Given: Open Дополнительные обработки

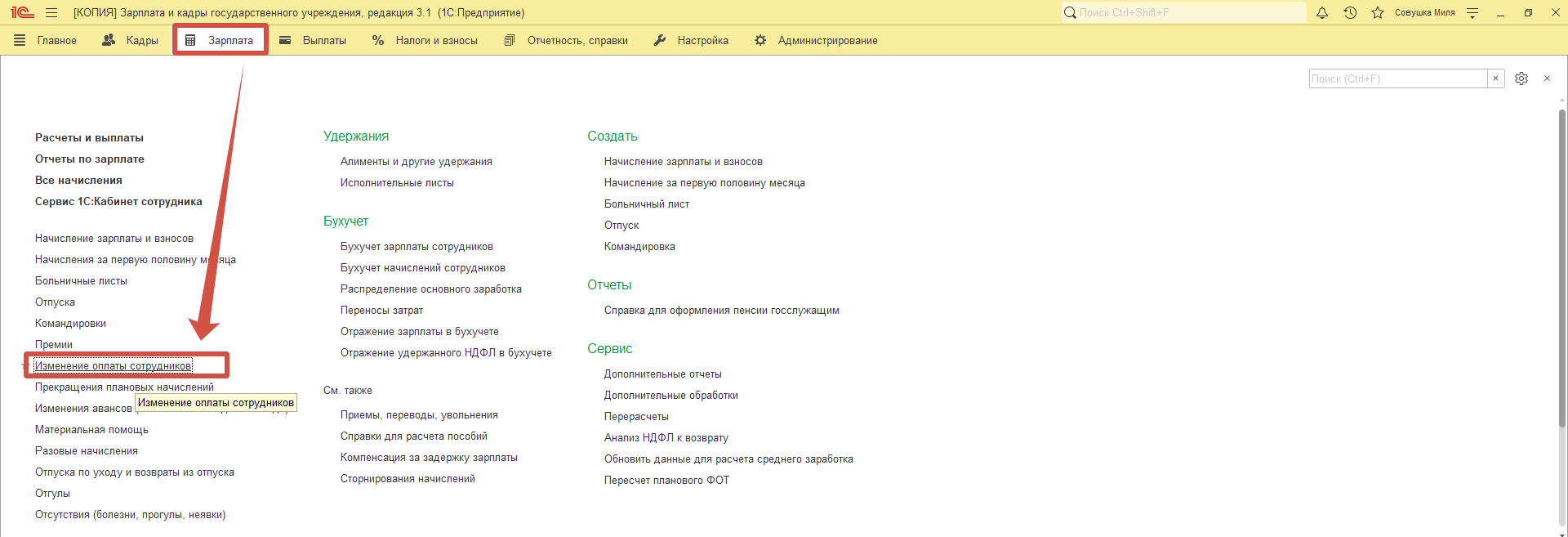Looking at the screenshot, I should (x=671, y=396).
